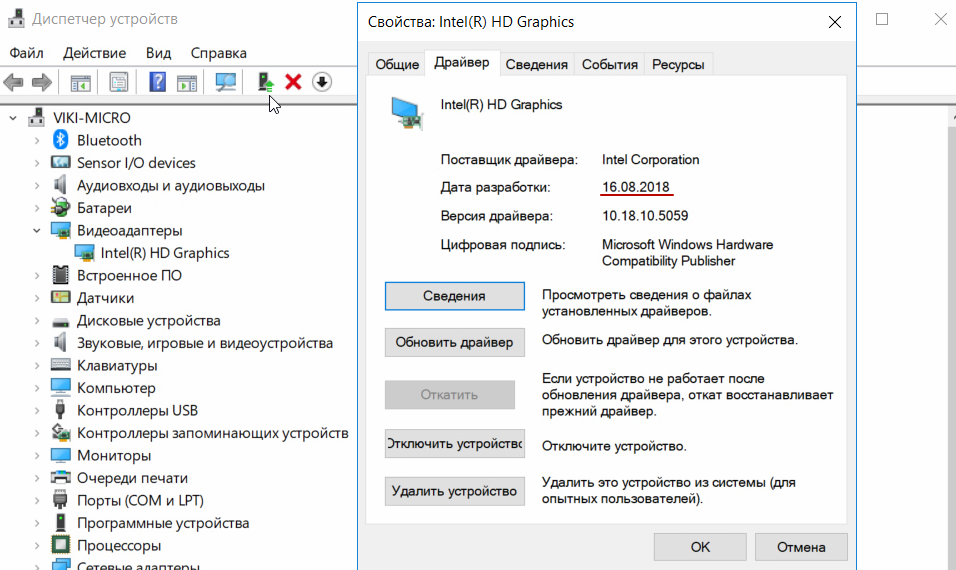Click the circled down-arrow toolbar icon
Image resolution: width=956 pixels, height=570 pixels.
tap(322, 82)
